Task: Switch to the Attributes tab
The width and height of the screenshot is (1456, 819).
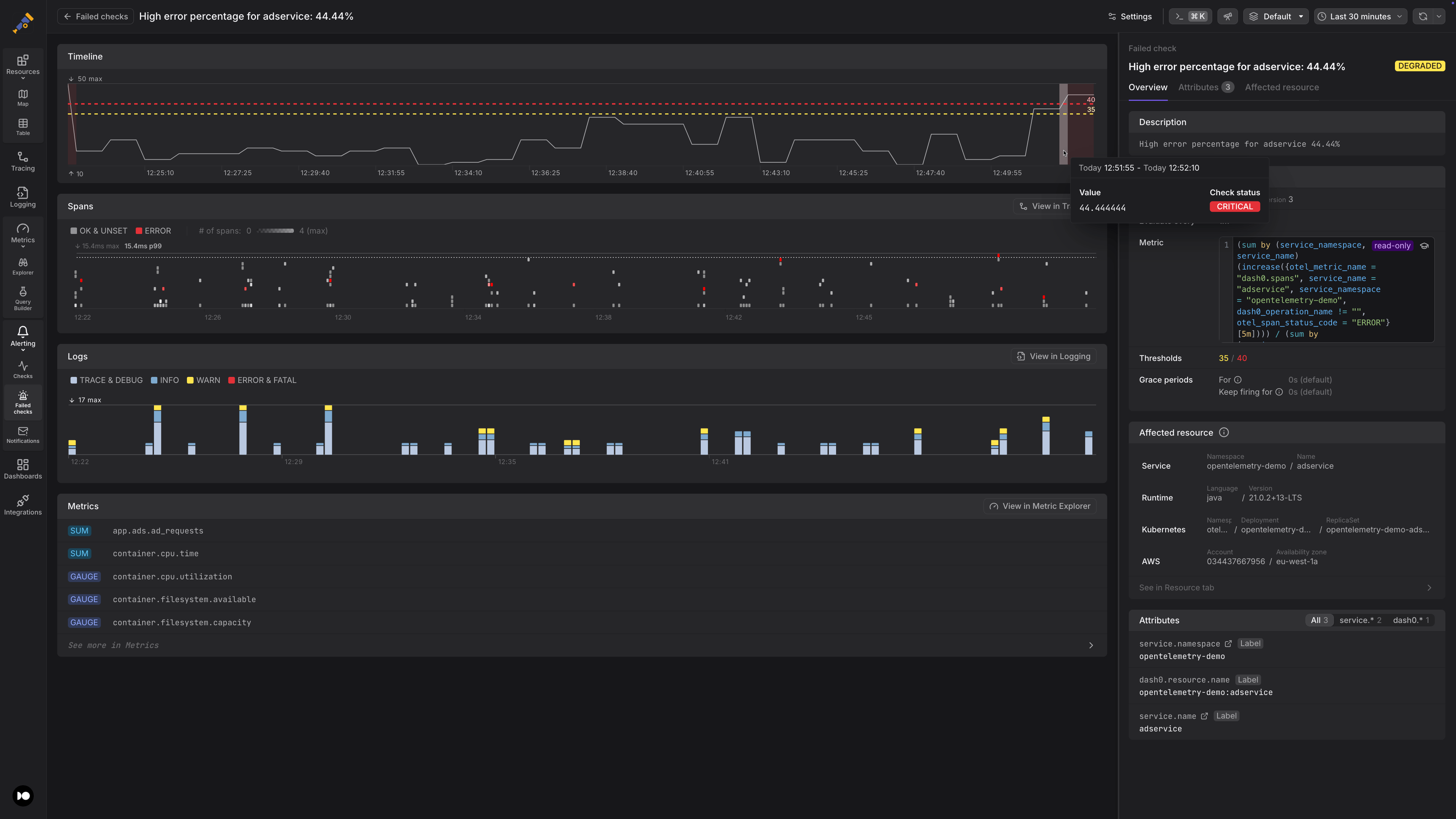Action: [1206, 87]
